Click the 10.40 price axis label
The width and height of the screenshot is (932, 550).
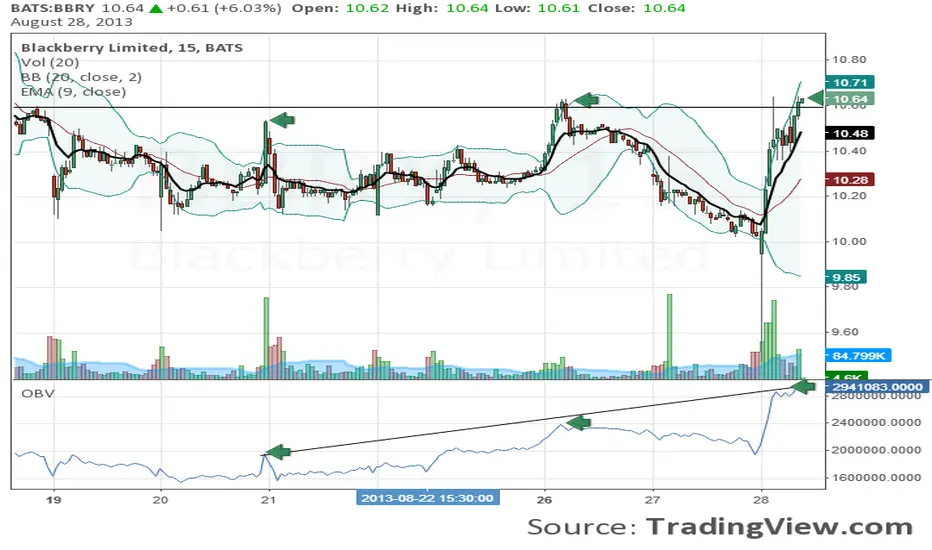pyautogui.click(x=849, y=150)
